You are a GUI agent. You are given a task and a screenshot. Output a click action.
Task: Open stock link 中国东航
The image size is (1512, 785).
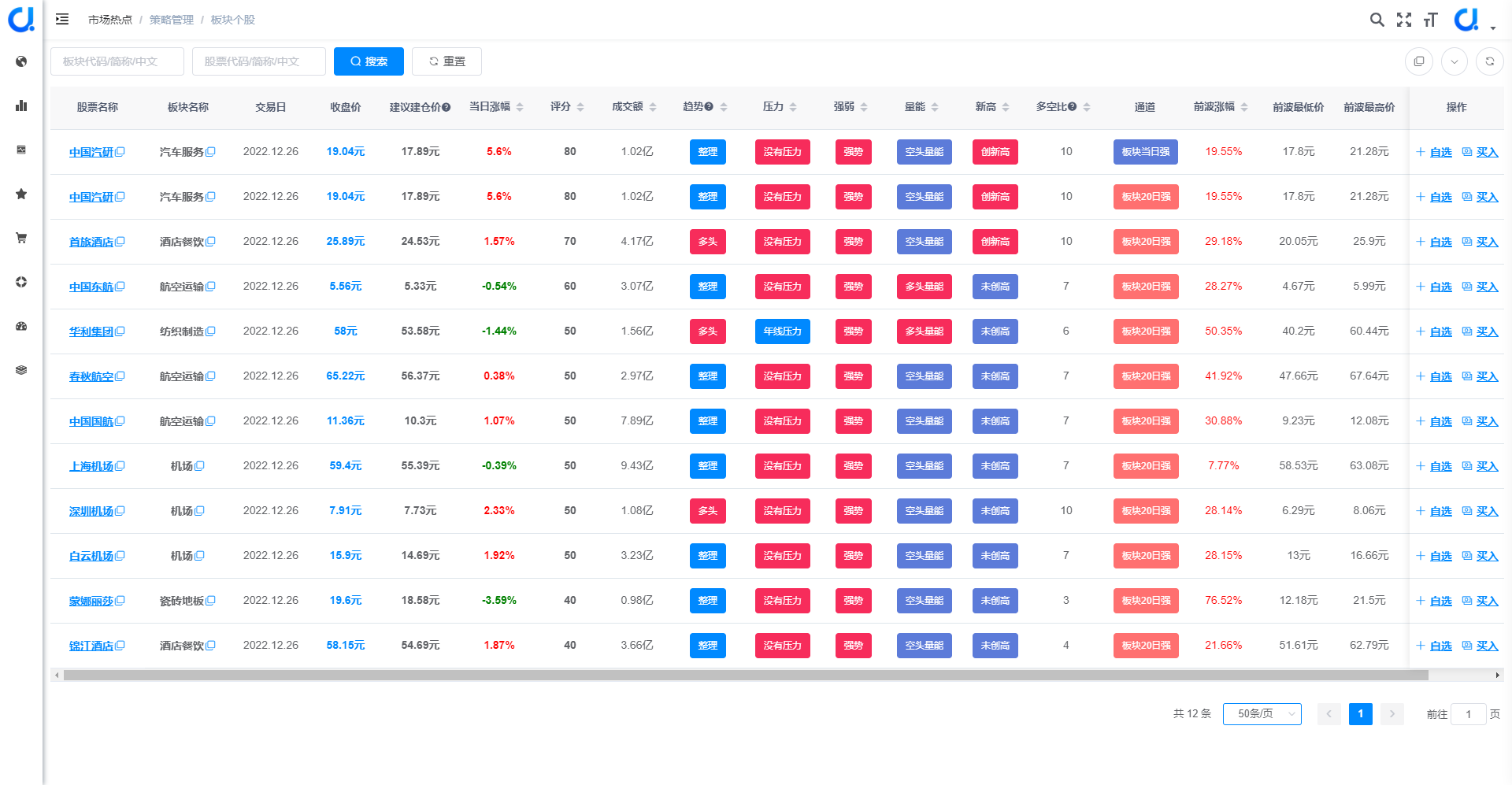[91, 287]
